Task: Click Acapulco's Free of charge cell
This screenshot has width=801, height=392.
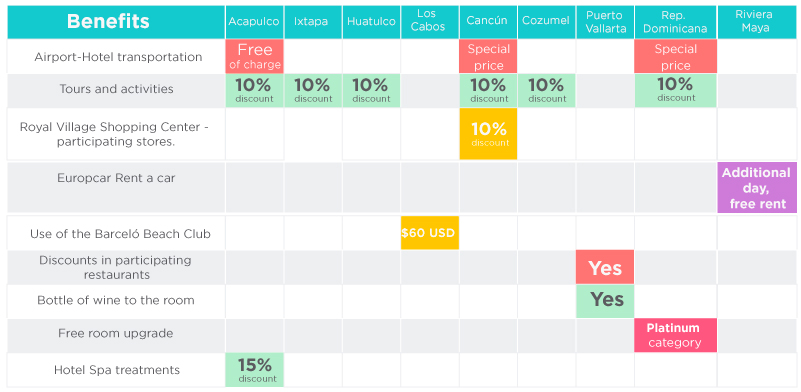Action: 254,56
